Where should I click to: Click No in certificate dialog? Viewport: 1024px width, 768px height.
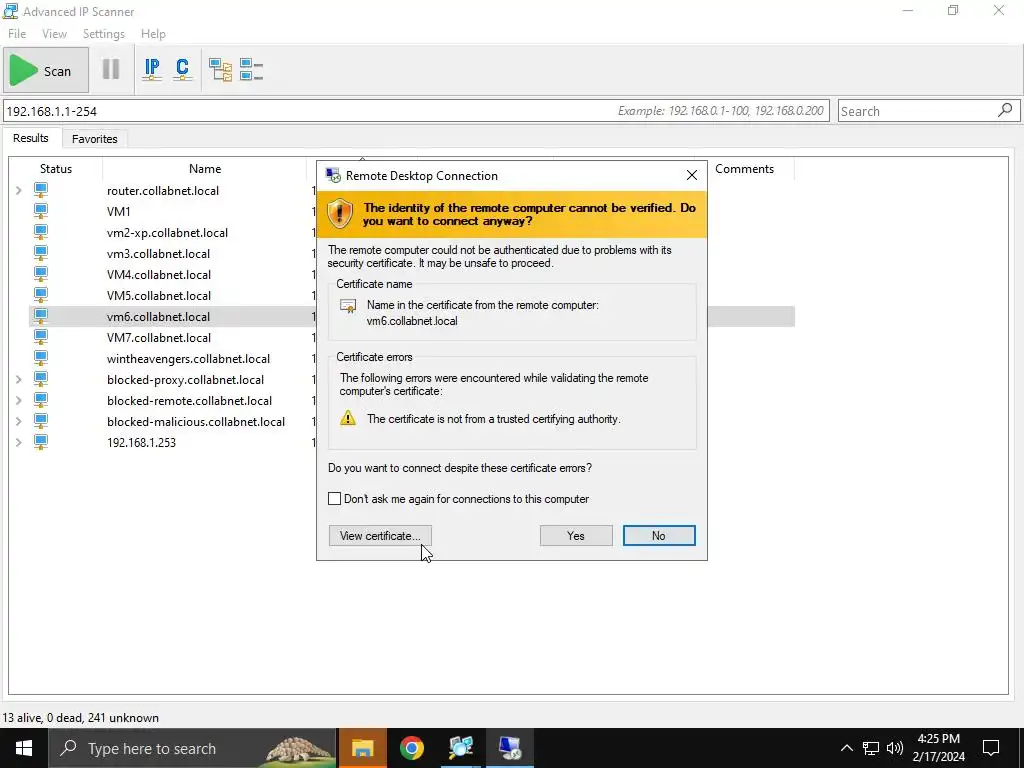tap(659, 536)
